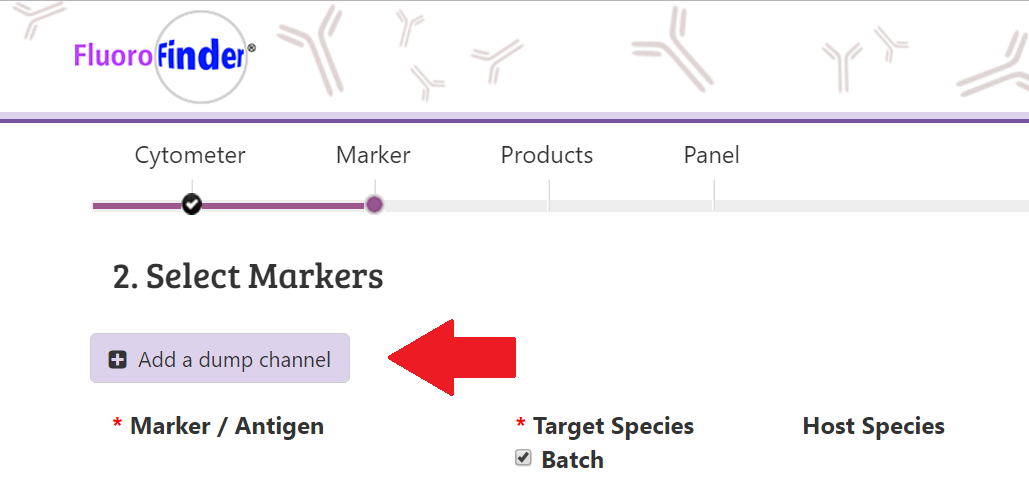Click the Panel tick on progress bar
Viewport: 1029px width, 496px height.
[x=713, y=198]
